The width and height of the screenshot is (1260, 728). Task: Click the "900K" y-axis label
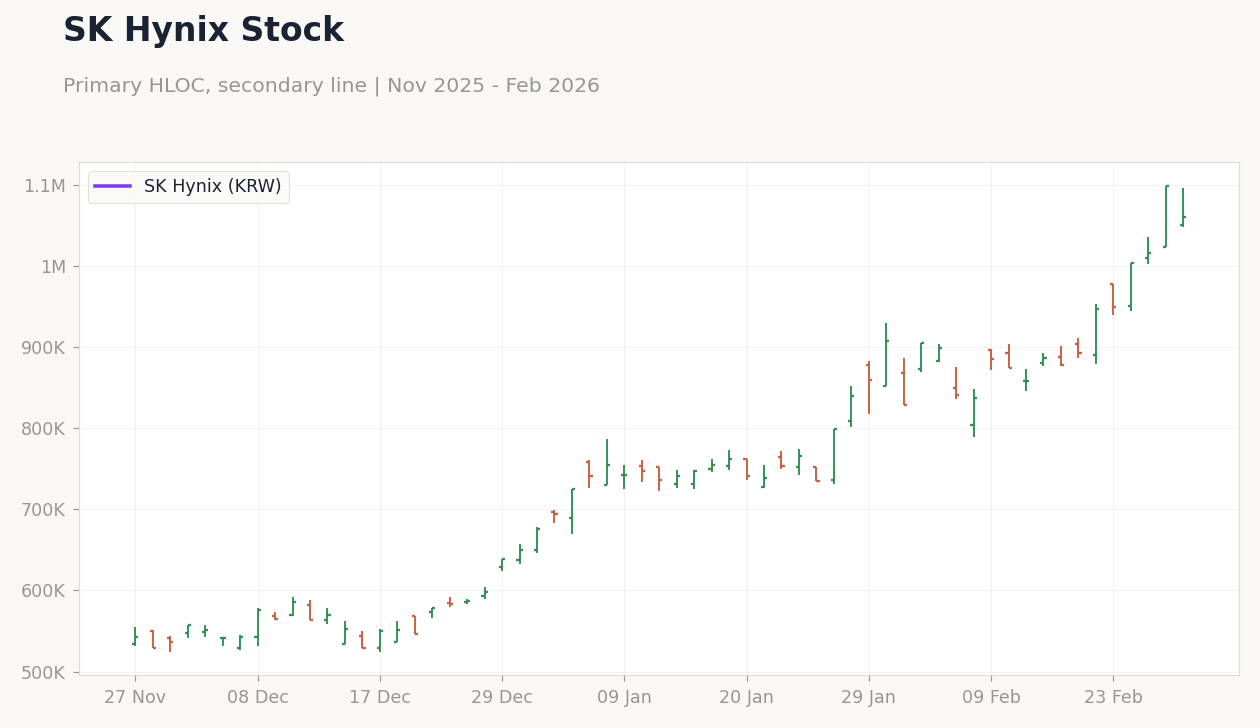[x=43, y=347]
